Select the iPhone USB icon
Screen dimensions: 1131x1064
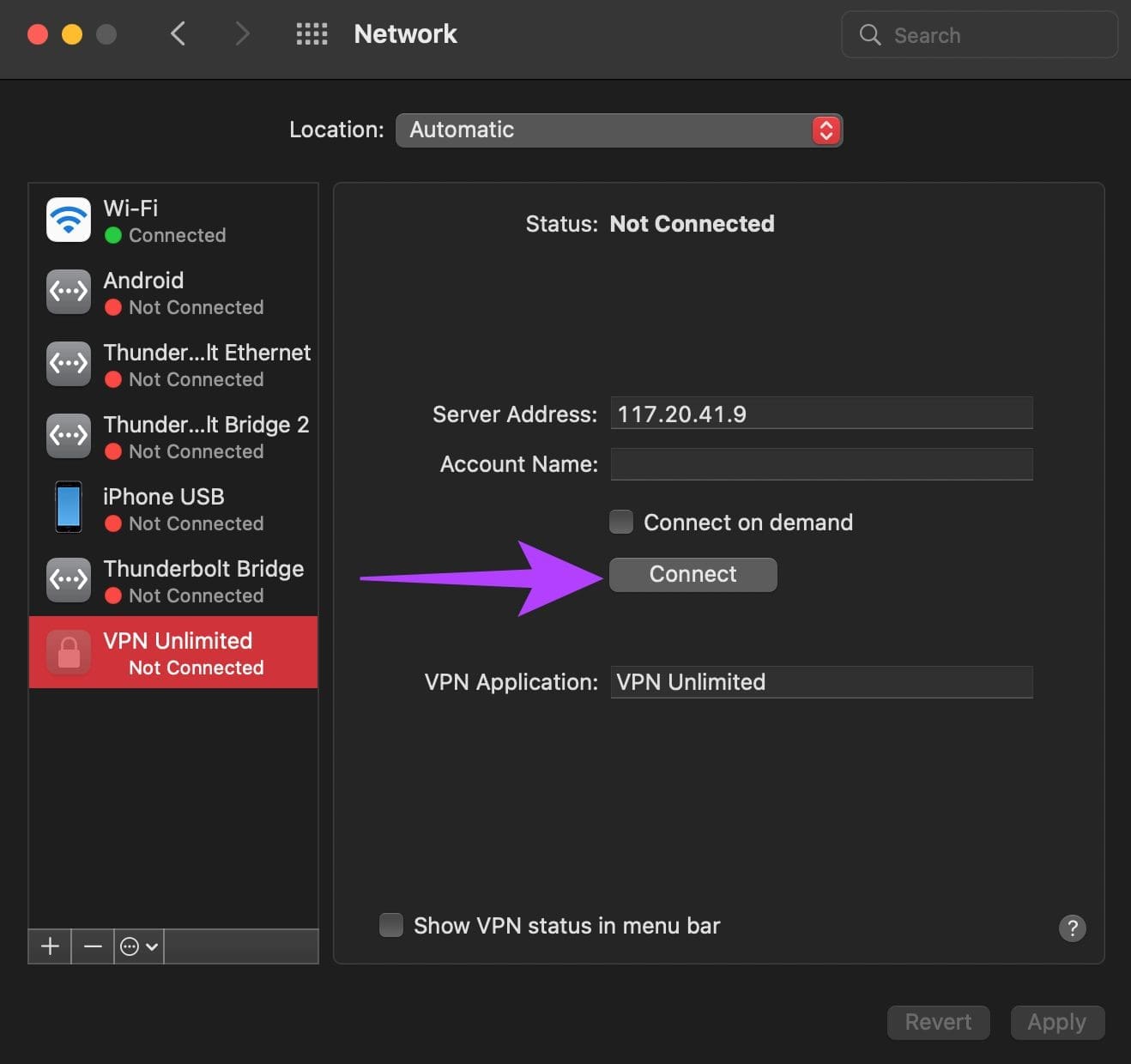pos(68,507)
